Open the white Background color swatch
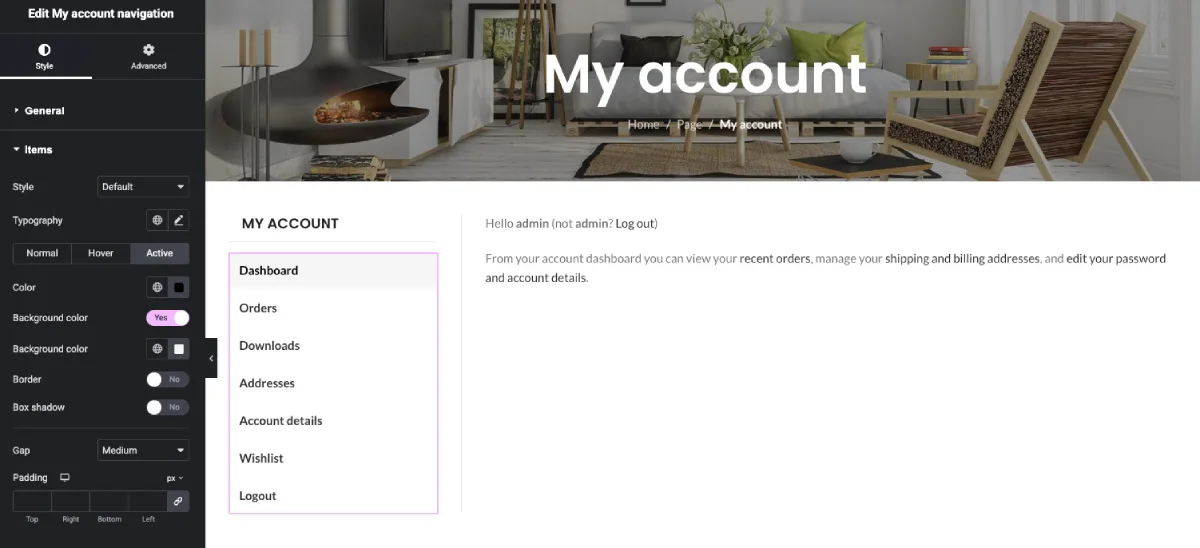The image size is (1200, 548). tap(179, 349)
